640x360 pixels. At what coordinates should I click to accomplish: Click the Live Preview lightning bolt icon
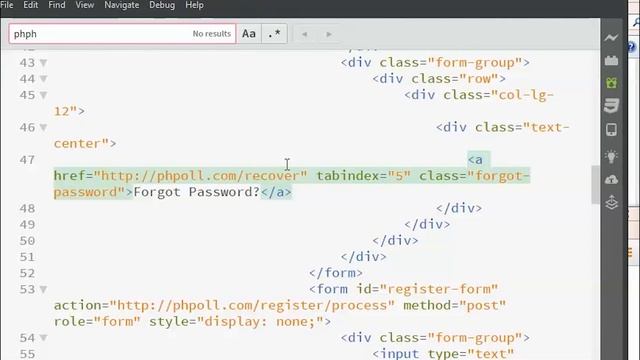[x=611, y=38]
